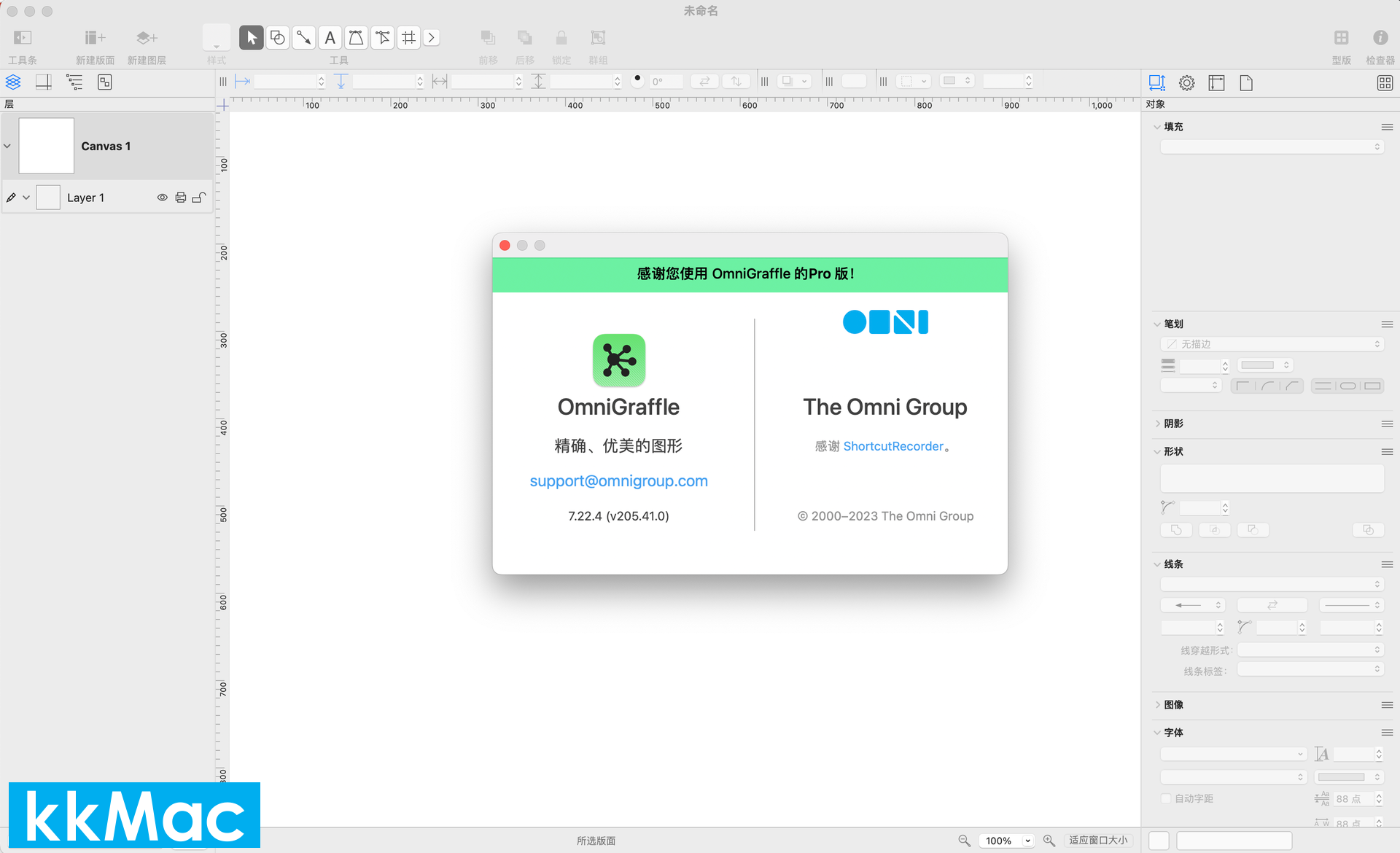Select the Line connector tool
1400x853 pixels.
[304, 38]
